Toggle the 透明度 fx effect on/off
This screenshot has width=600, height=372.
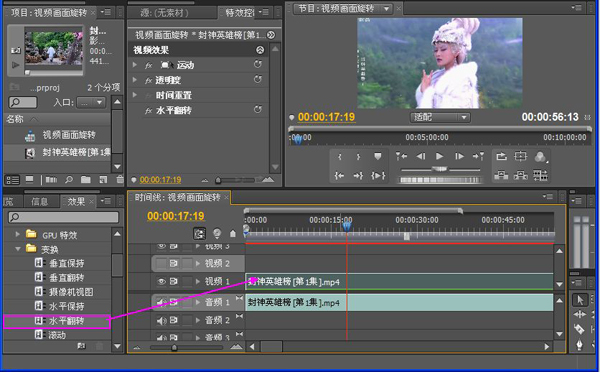tap(149, 80)
